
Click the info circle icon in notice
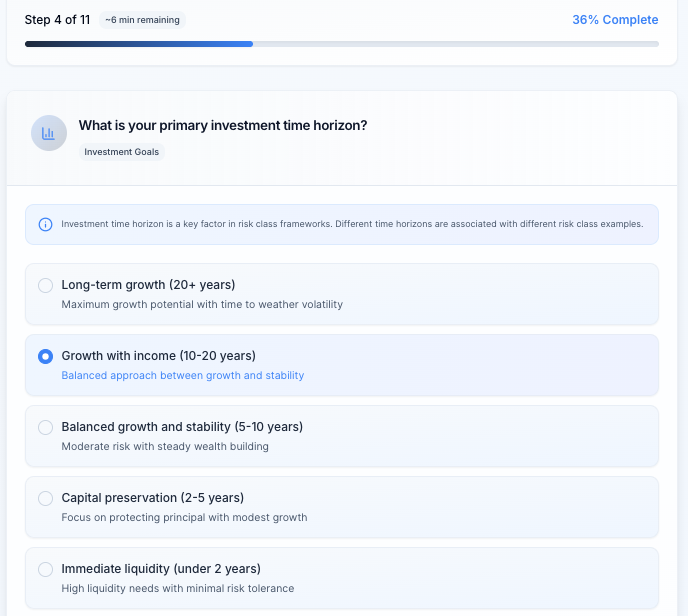(x=45, y=224)
